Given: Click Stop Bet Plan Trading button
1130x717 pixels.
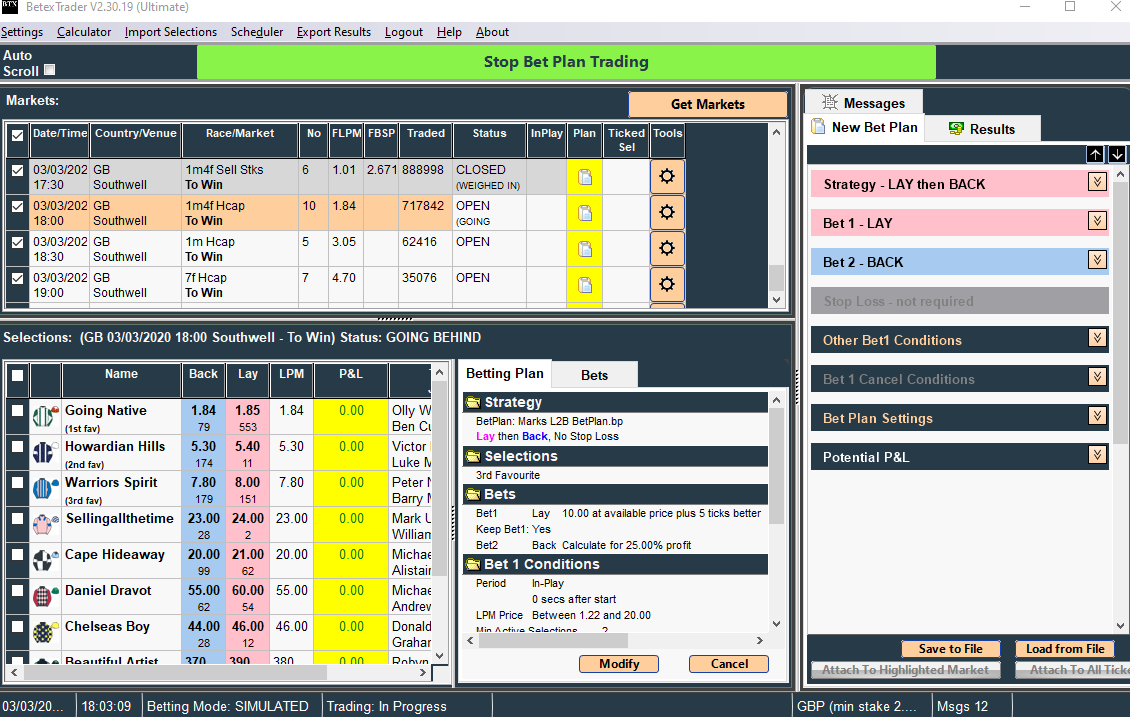Looking at the screenshot, I should coord(566,62).
